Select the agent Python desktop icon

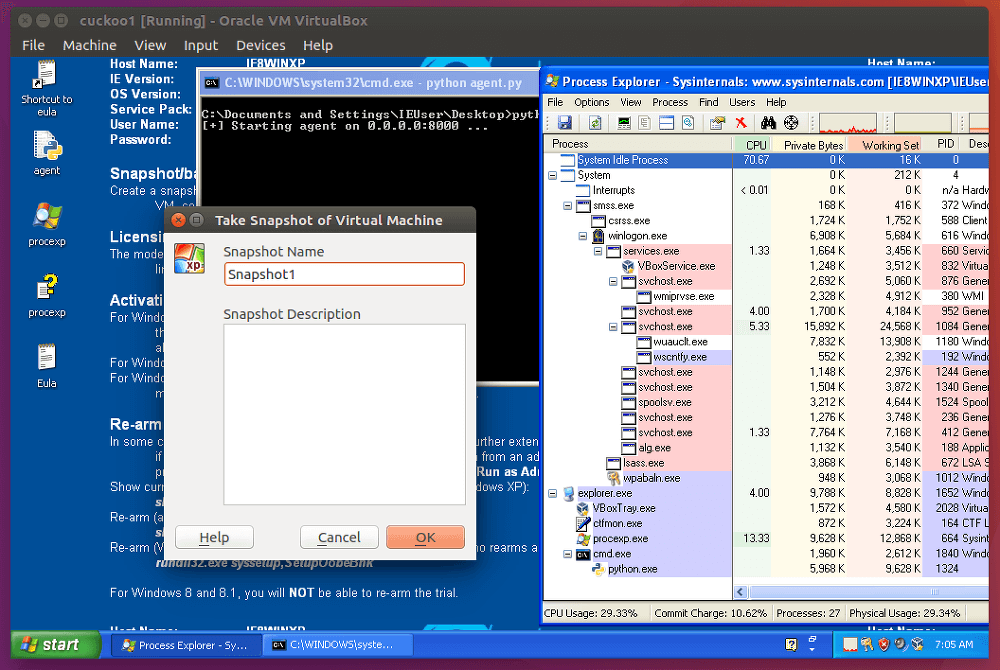(x=47, y=153)
